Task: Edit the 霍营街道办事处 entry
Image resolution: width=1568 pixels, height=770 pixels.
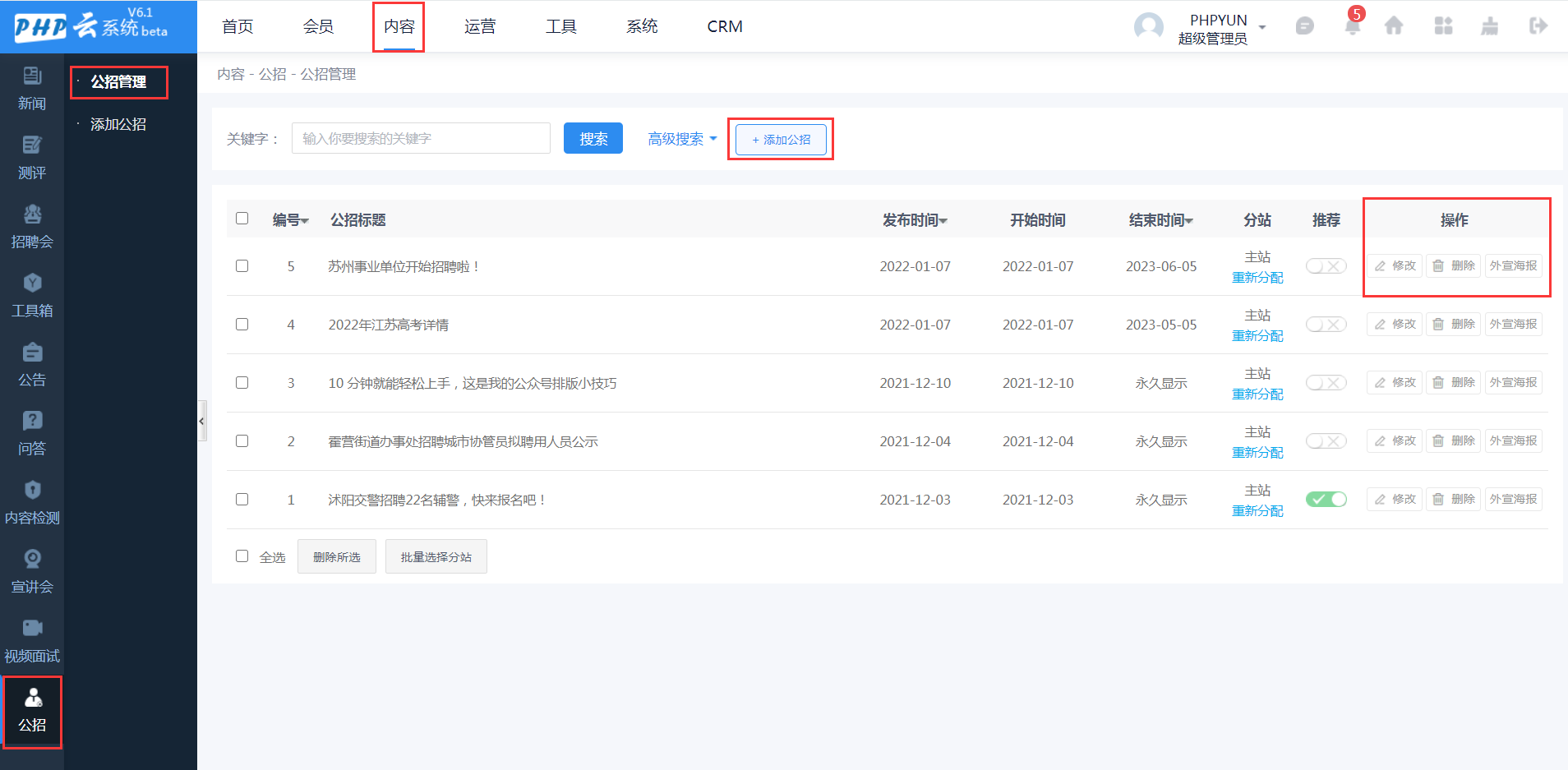Action: [x=1395, y=441]
